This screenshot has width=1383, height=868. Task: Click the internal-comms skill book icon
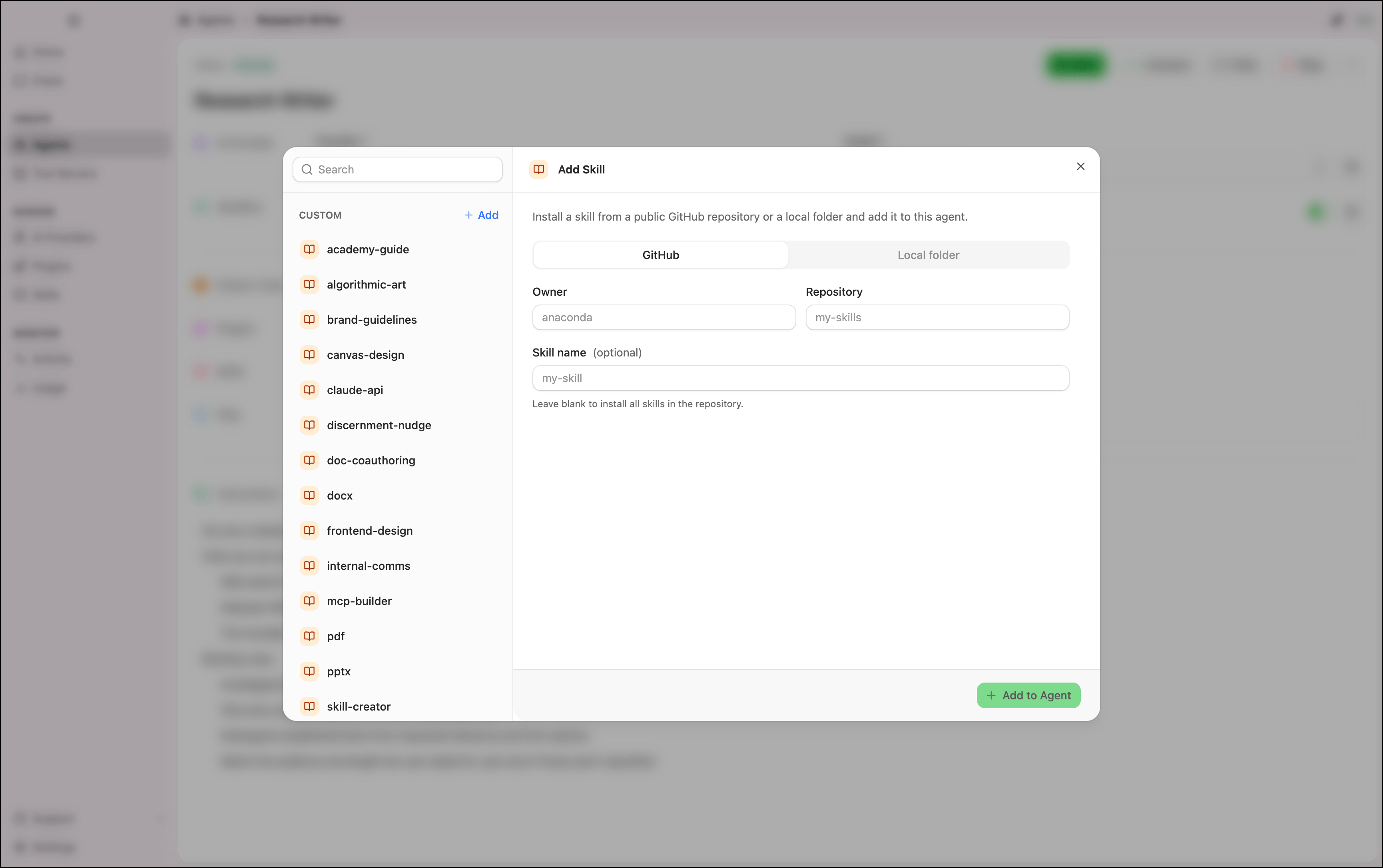point(309,565)
